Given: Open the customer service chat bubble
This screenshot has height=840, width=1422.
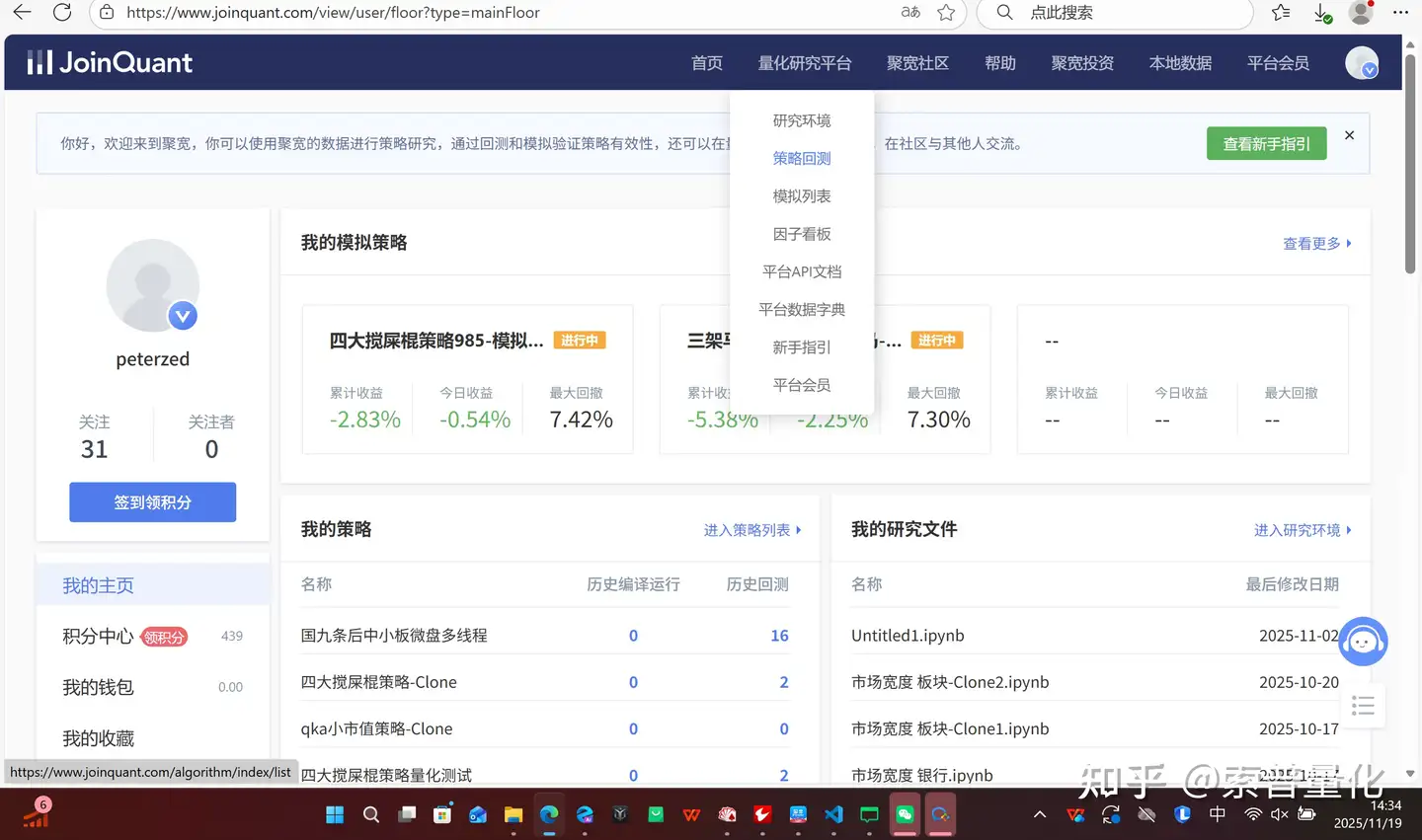Looking at the screenshot, I should pos(1363,642).
